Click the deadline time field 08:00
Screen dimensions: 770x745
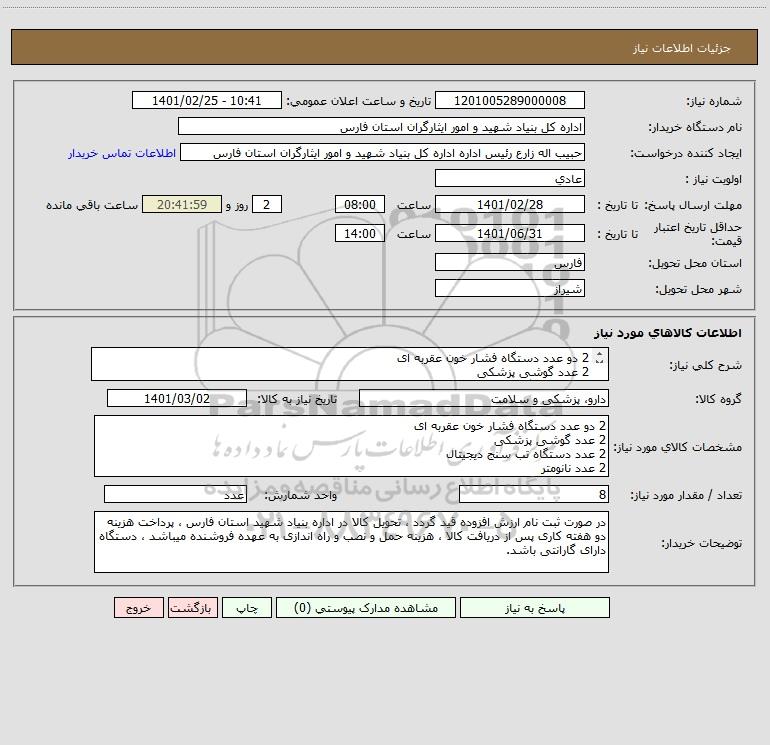tap(359, 204)
